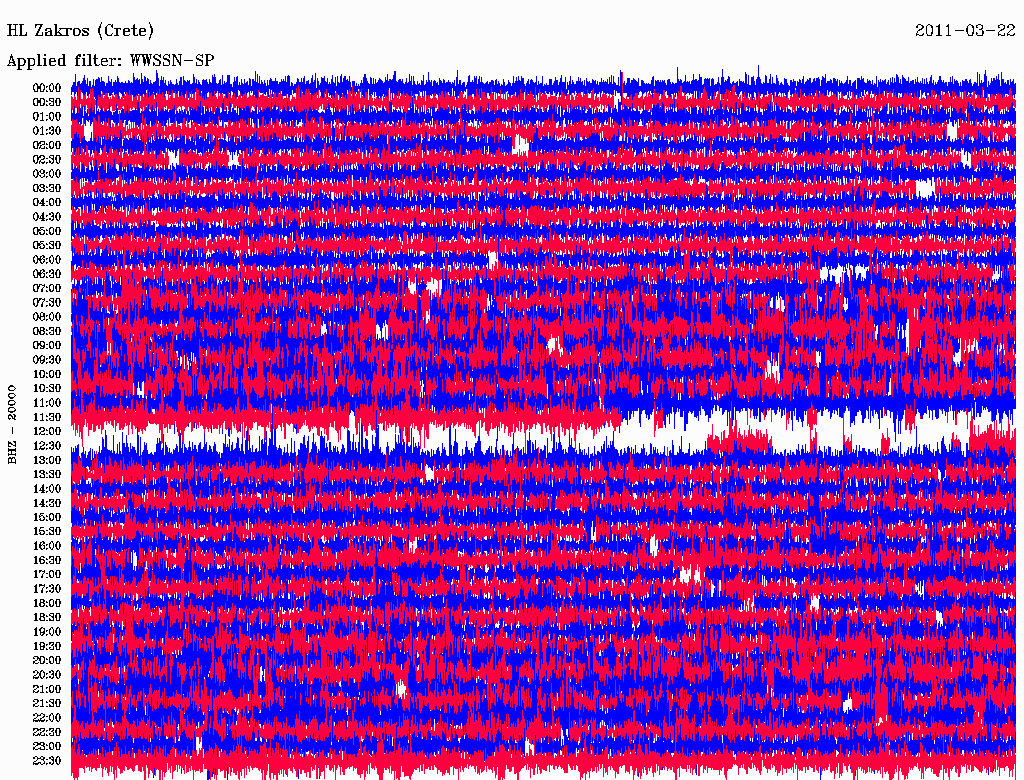This screenshot has height=780, width=1024.
Task: Click the 06:00 time row label
Action: tap(47, 260)
